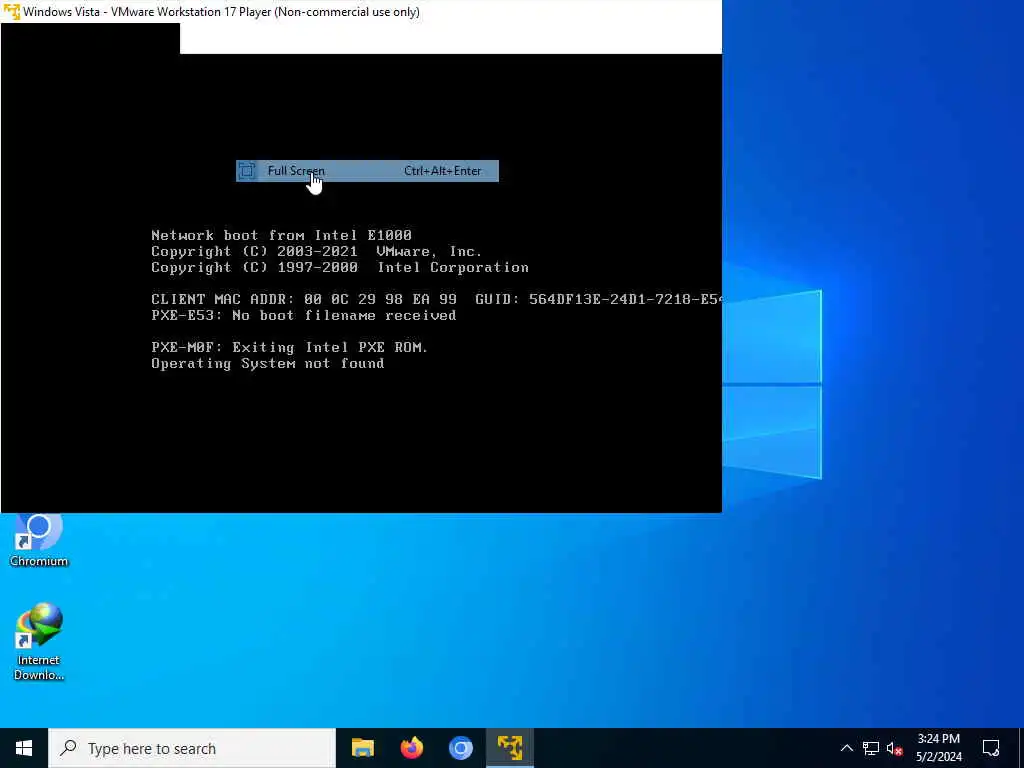Image resolution: width=1024 pixels, height=768 pixels.
Task: Click the VMware Player title bar icon
Action: (x=12, y=12)
